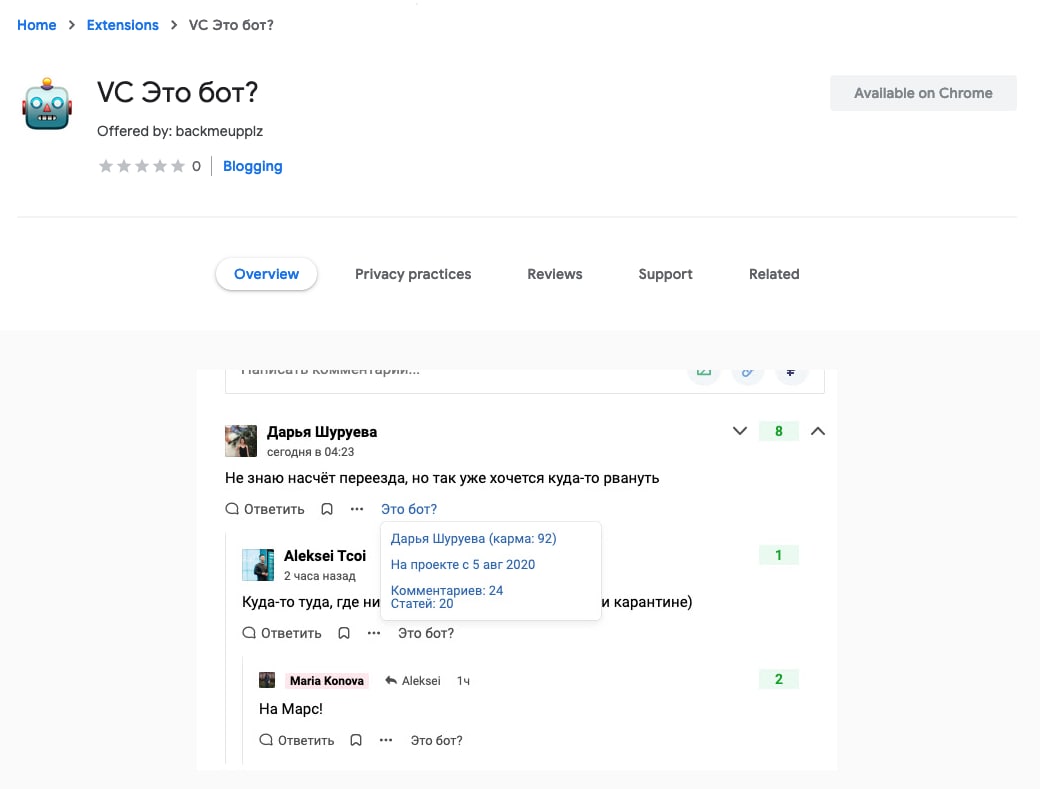
Task: Click Это бот? under Aleksei Tcoi's comment
Action: [426, 633]
